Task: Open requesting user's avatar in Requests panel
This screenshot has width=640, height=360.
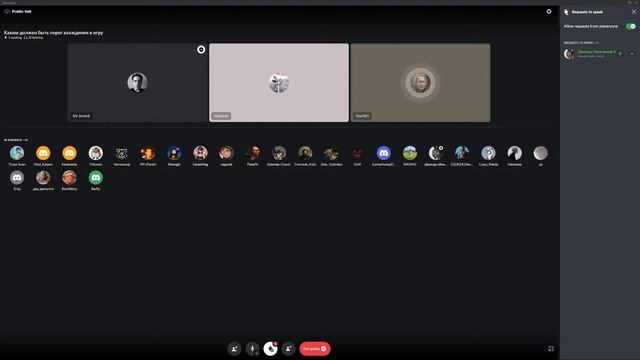Action: tap(569, 54)
